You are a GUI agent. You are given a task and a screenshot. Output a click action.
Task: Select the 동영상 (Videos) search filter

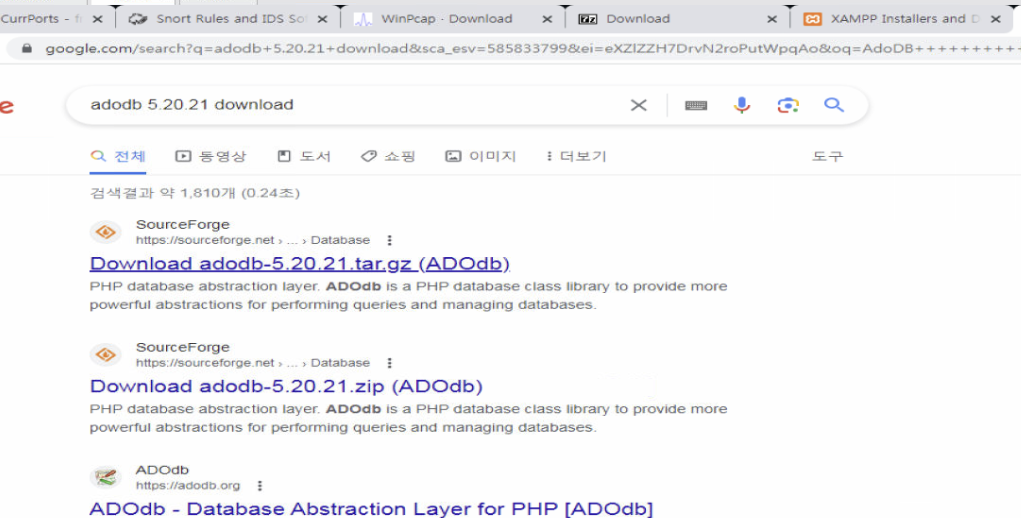click(x=210, y=156)
